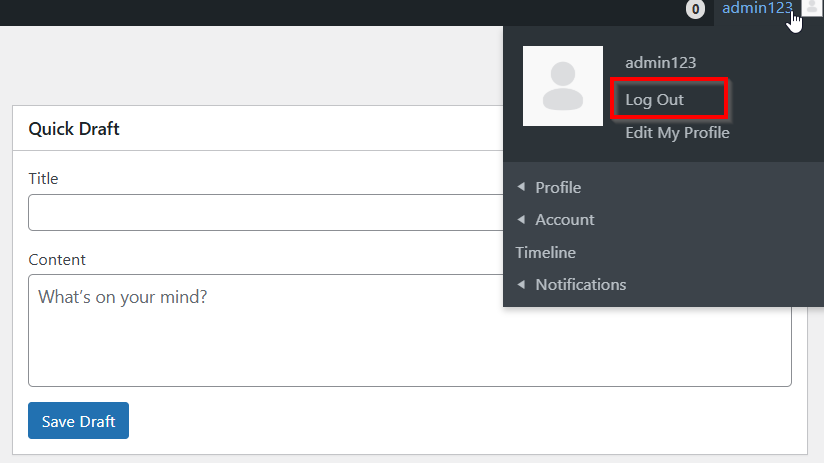Click the comment count bubble showing 0

tap(695, 10)
